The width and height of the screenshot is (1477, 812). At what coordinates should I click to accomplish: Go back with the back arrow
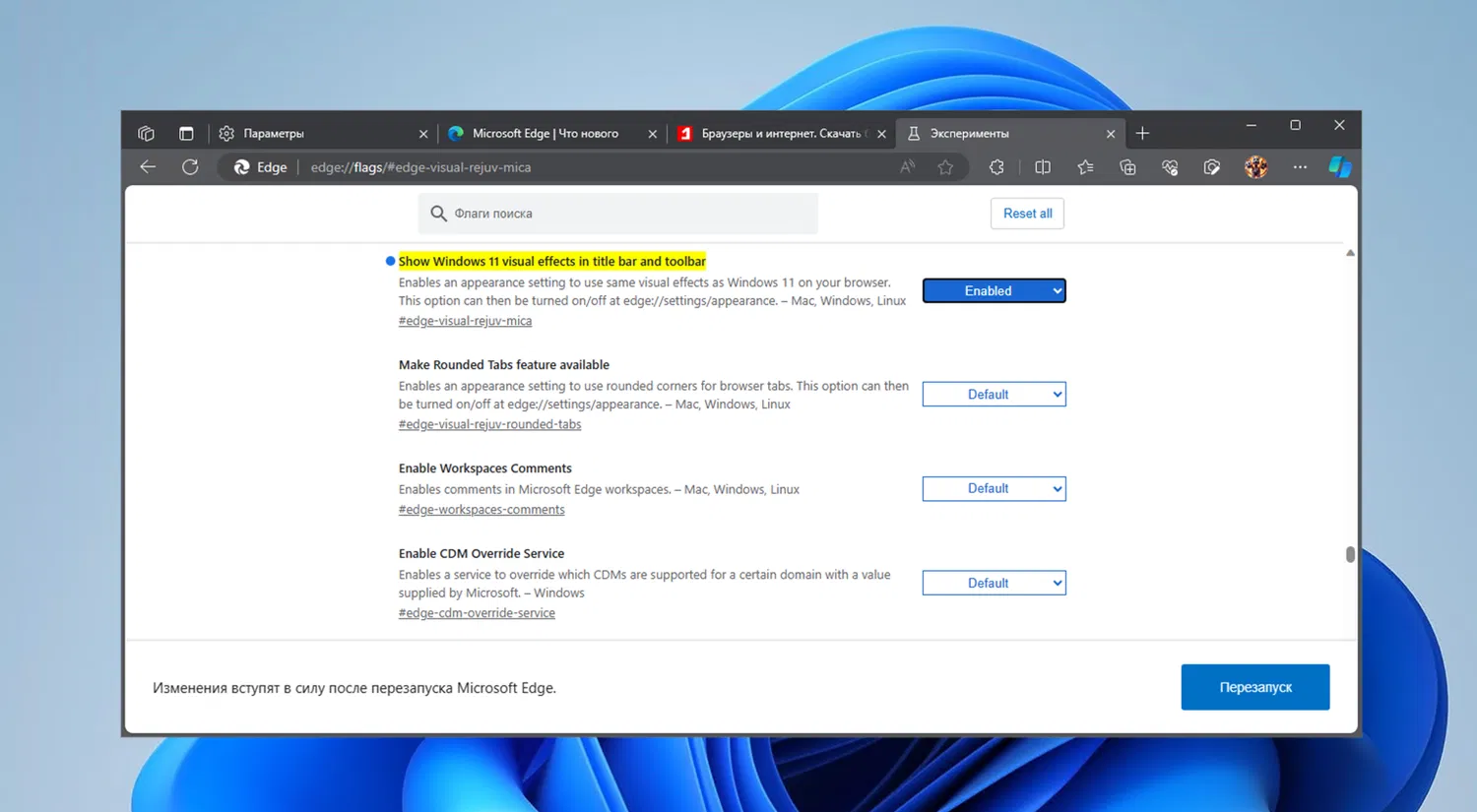tap(148, 167)
